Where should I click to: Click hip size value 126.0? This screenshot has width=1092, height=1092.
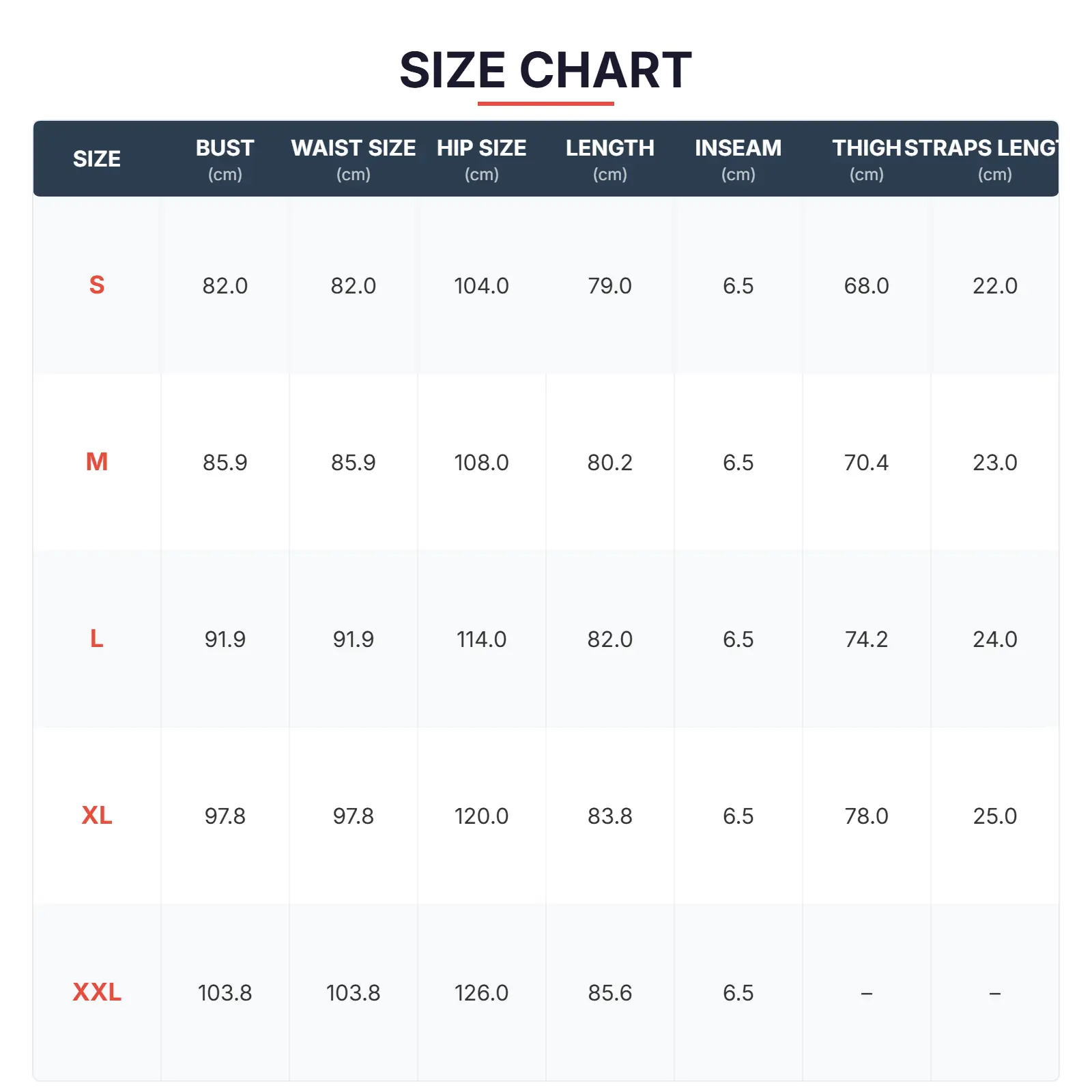tap(481, 992)
